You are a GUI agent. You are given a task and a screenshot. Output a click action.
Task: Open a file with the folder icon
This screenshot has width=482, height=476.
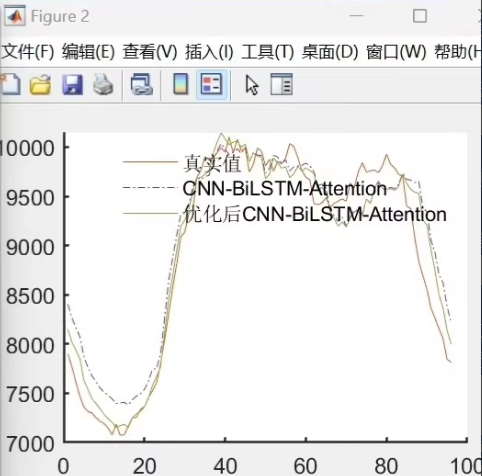pos(40,85)
